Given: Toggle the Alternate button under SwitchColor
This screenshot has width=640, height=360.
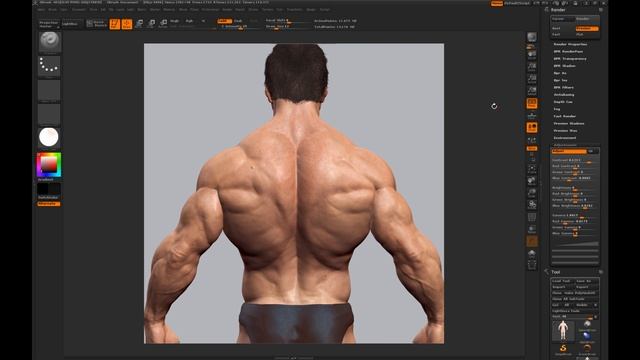Looking at the screenshot, I should coord(49,204).
